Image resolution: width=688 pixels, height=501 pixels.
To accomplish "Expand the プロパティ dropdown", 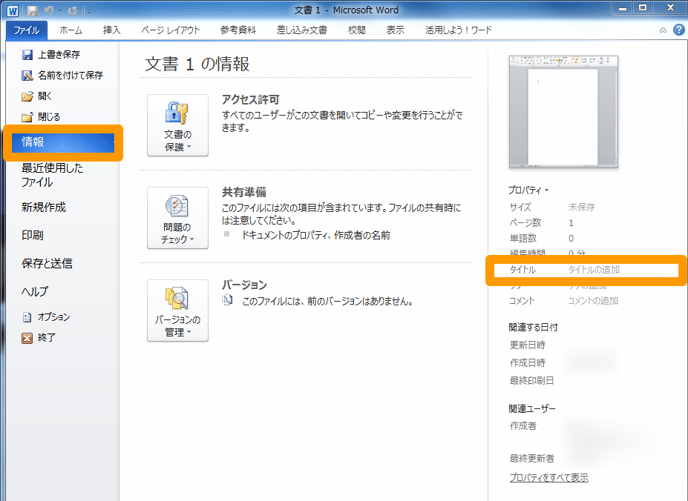I will pyautogui.click(x=528, y=190).
